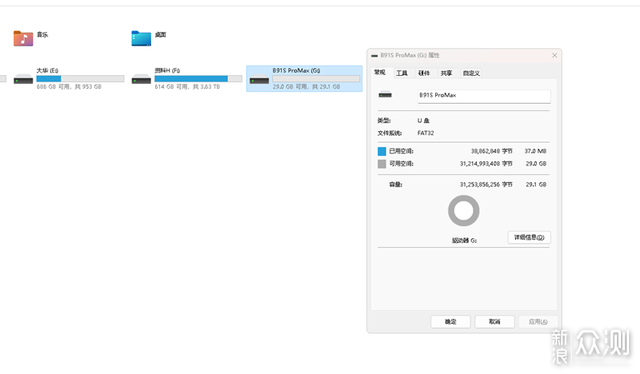The width and height of the screenshot is (640, 374).
Task: Switch to the 工具 tab
Action: click(402, 73)
